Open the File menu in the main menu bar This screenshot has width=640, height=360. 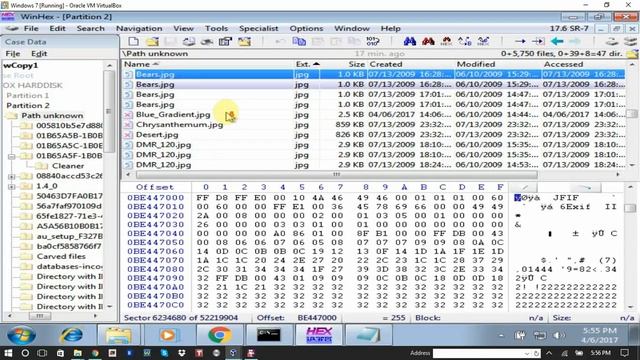pyautogui.click(x=31, y=28)
